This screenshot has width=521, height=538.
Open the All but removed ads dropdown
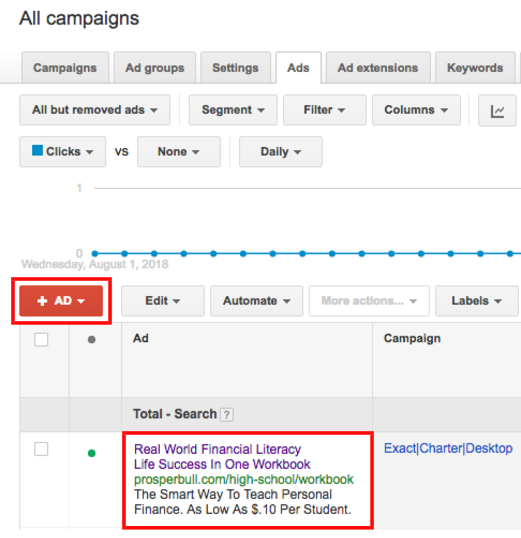pyautogui.click(x=95, y=110)
